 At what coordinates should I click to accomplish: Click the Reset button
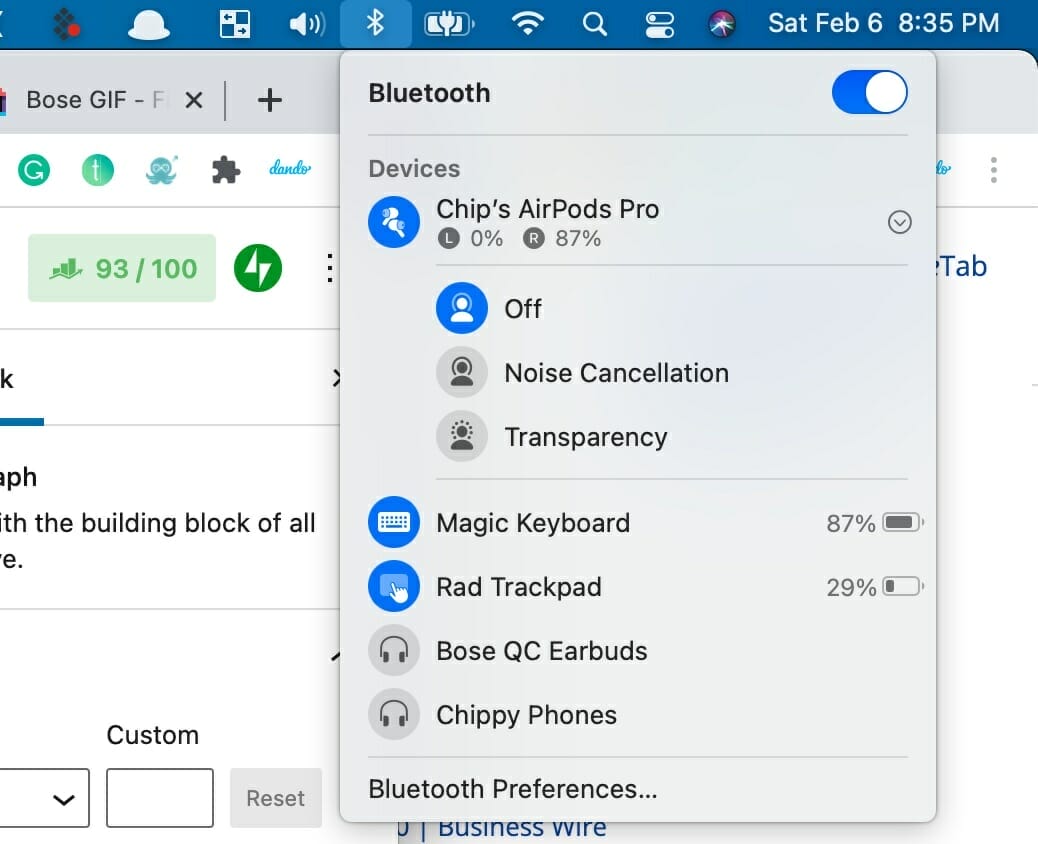point(275,798)
